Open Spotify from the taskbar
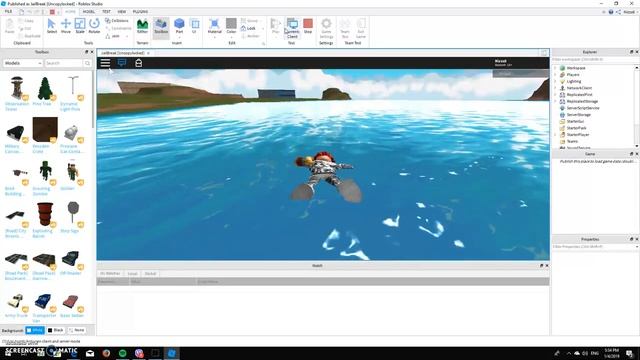 tap(122, 353)
